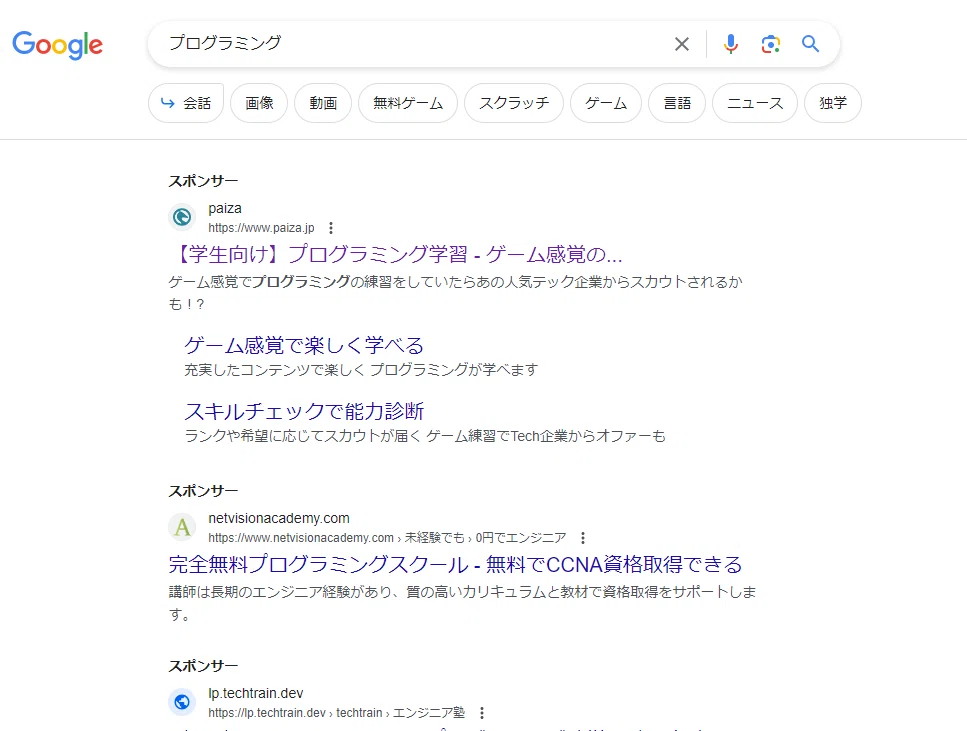Submit search with the magnifier icon
This screenshot has width=967, height=731.
point(810,44)
